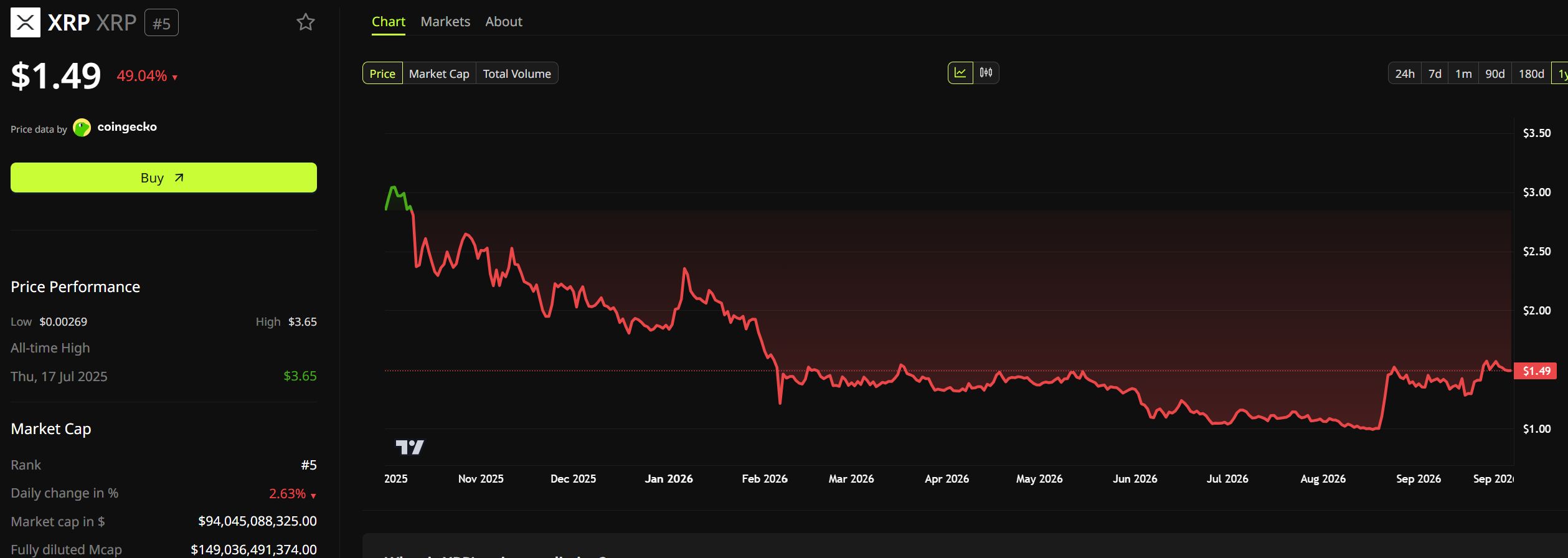Click the fully diluted value $149,036,491,374.00
Viewport: 1568px width, 558px height.
coord(253,549)
